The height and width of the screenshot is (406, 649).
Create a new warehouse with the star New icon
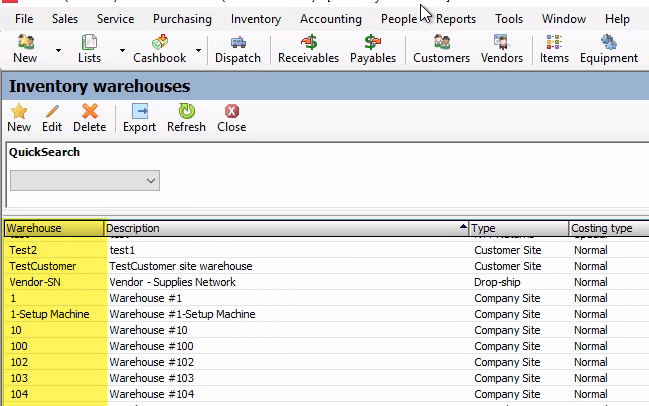pyautogui.click(x=19, y=118)
